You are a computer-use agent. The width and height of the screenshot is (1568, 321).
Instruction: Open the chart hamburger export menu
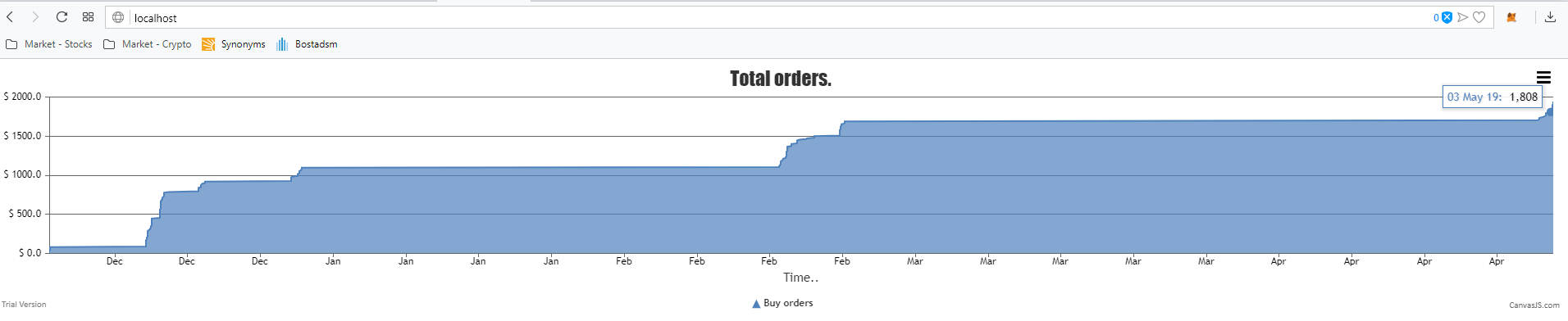pos(1543,78)
